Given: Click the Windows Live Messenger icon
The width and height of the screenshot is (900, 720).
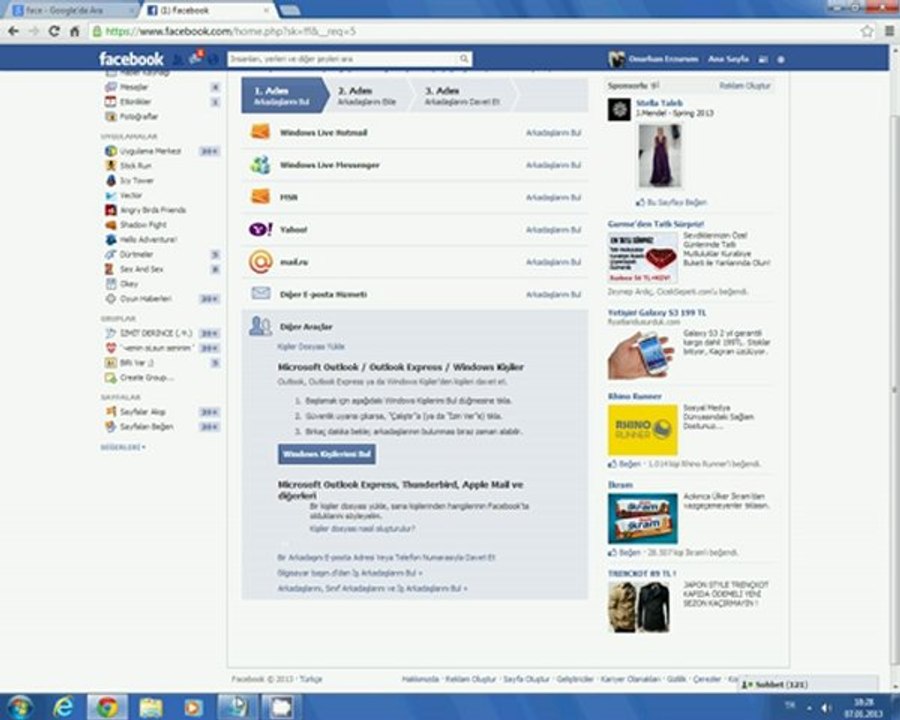Looking at the screenshot, I should (x=260, y=165).
